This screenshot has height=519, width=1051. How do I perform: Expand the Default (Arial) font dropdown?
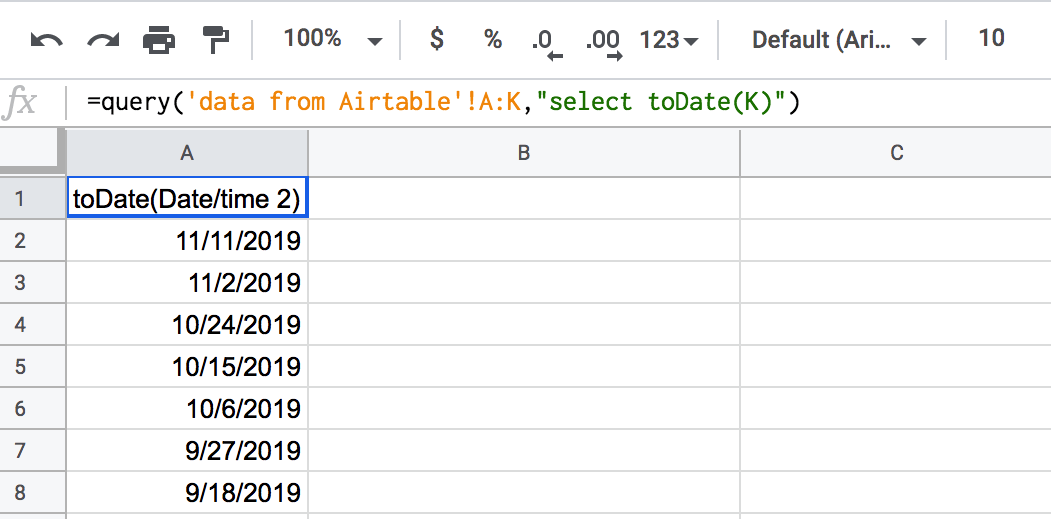[839, 40]
